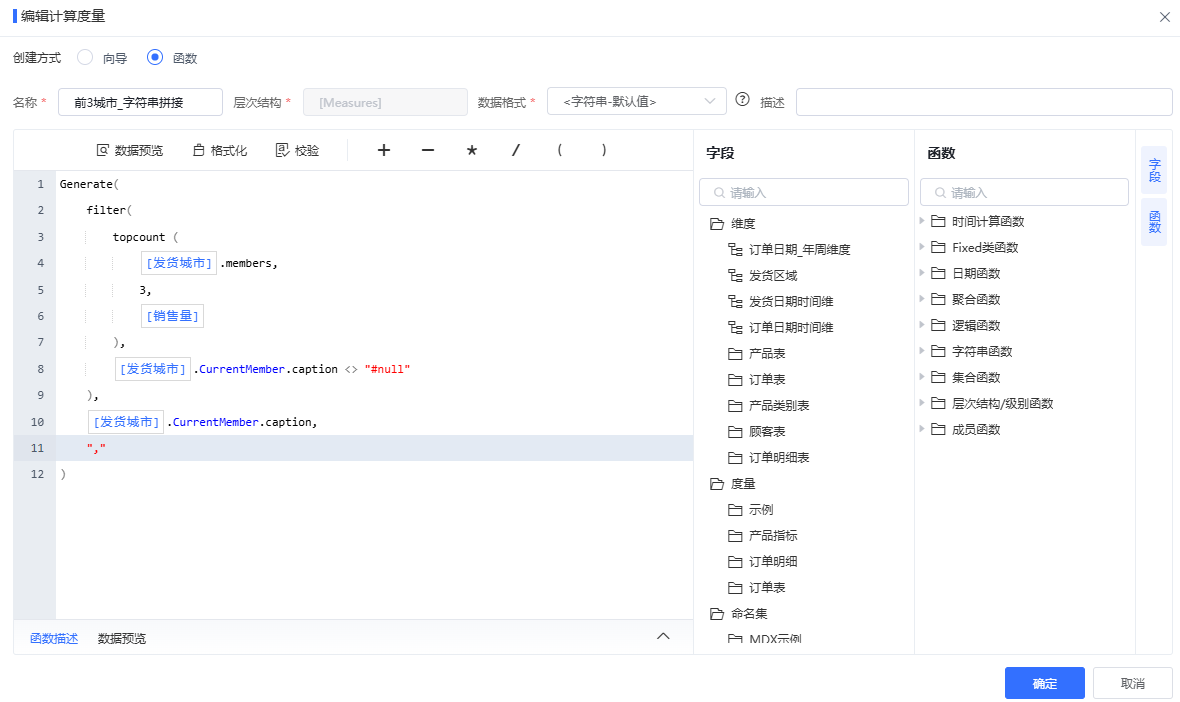Expand the 字符串函数 category
Viewport: 1180px width, 702px height.
click(x=922, y=351)
